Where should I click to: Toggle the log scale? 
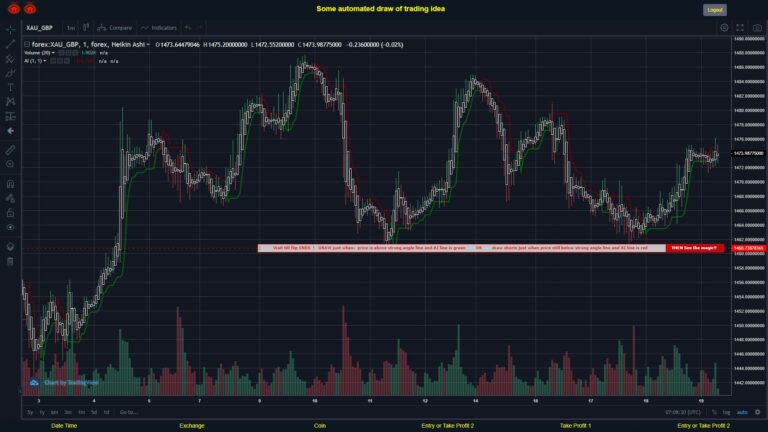(726, 412)
